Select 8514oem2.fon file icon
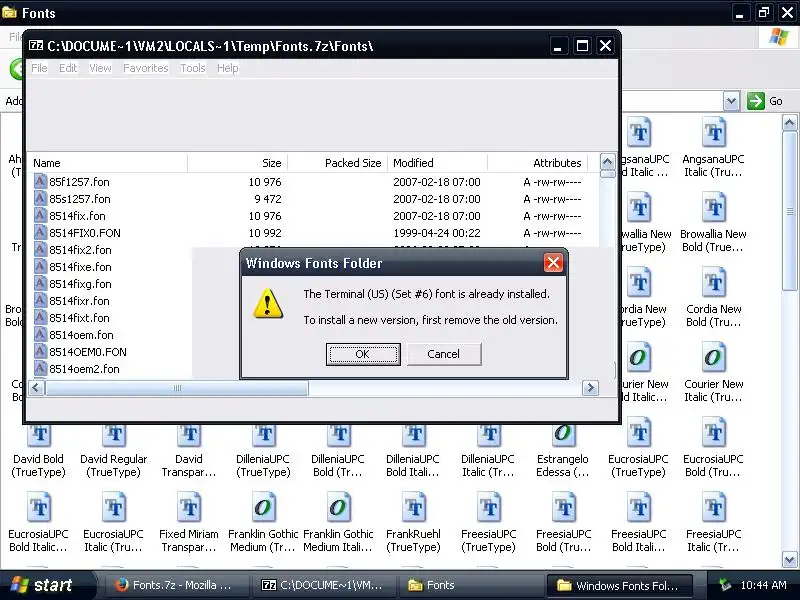This screenshot has height=600, width=800. point(41,369)
